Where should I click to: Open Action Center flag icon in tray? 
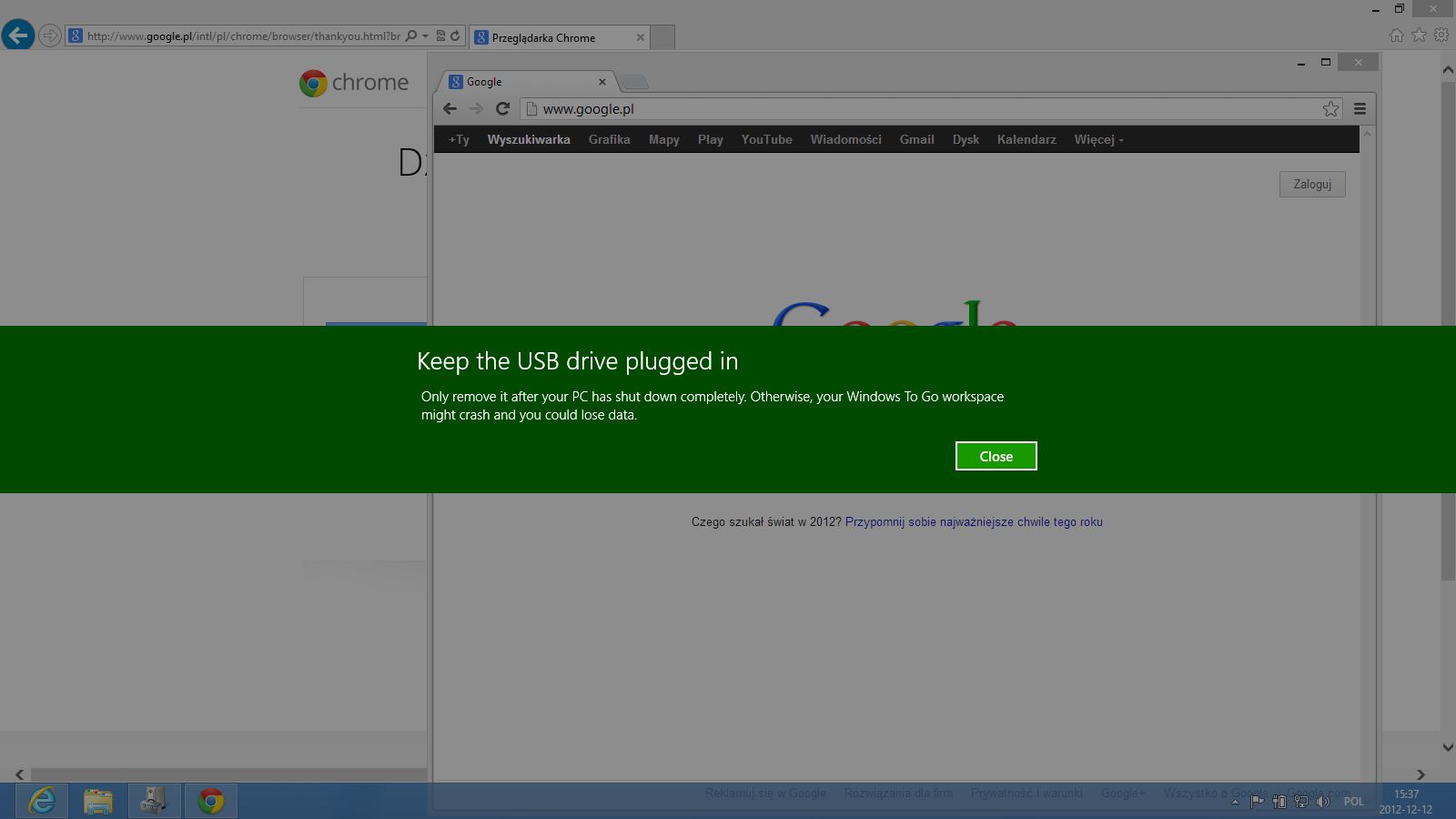pos(1257,802)
